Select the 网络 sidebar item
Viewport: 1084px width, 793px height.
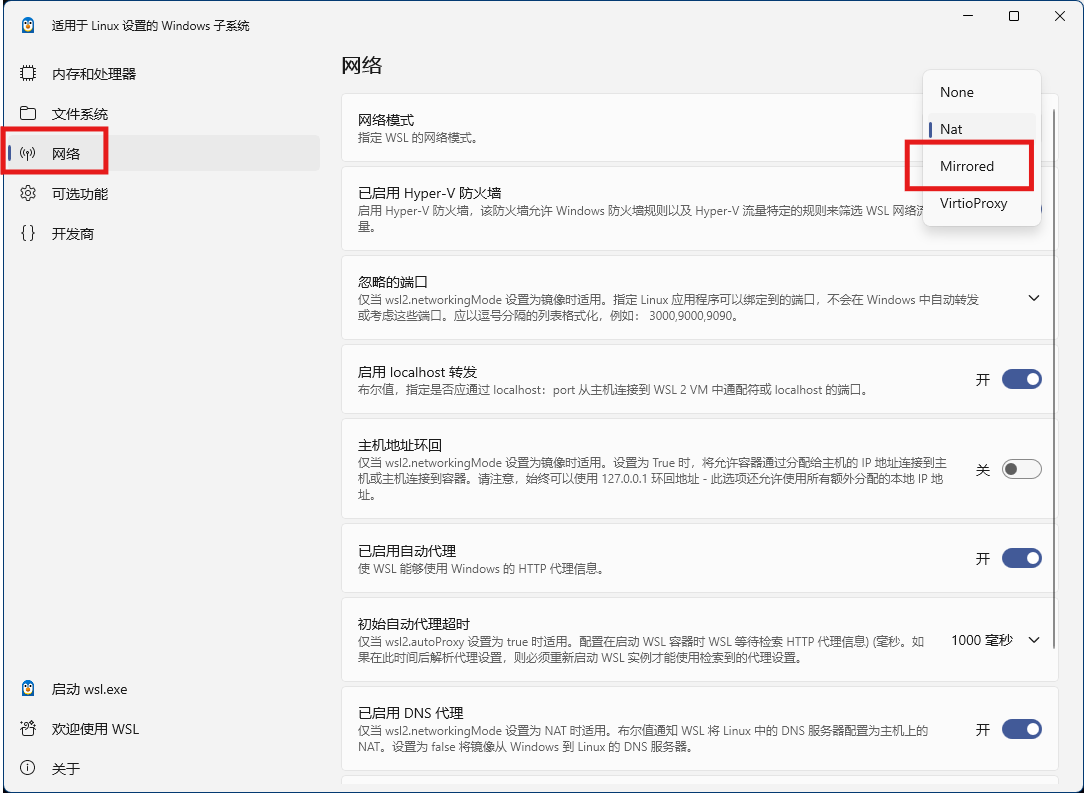point(163,153)
